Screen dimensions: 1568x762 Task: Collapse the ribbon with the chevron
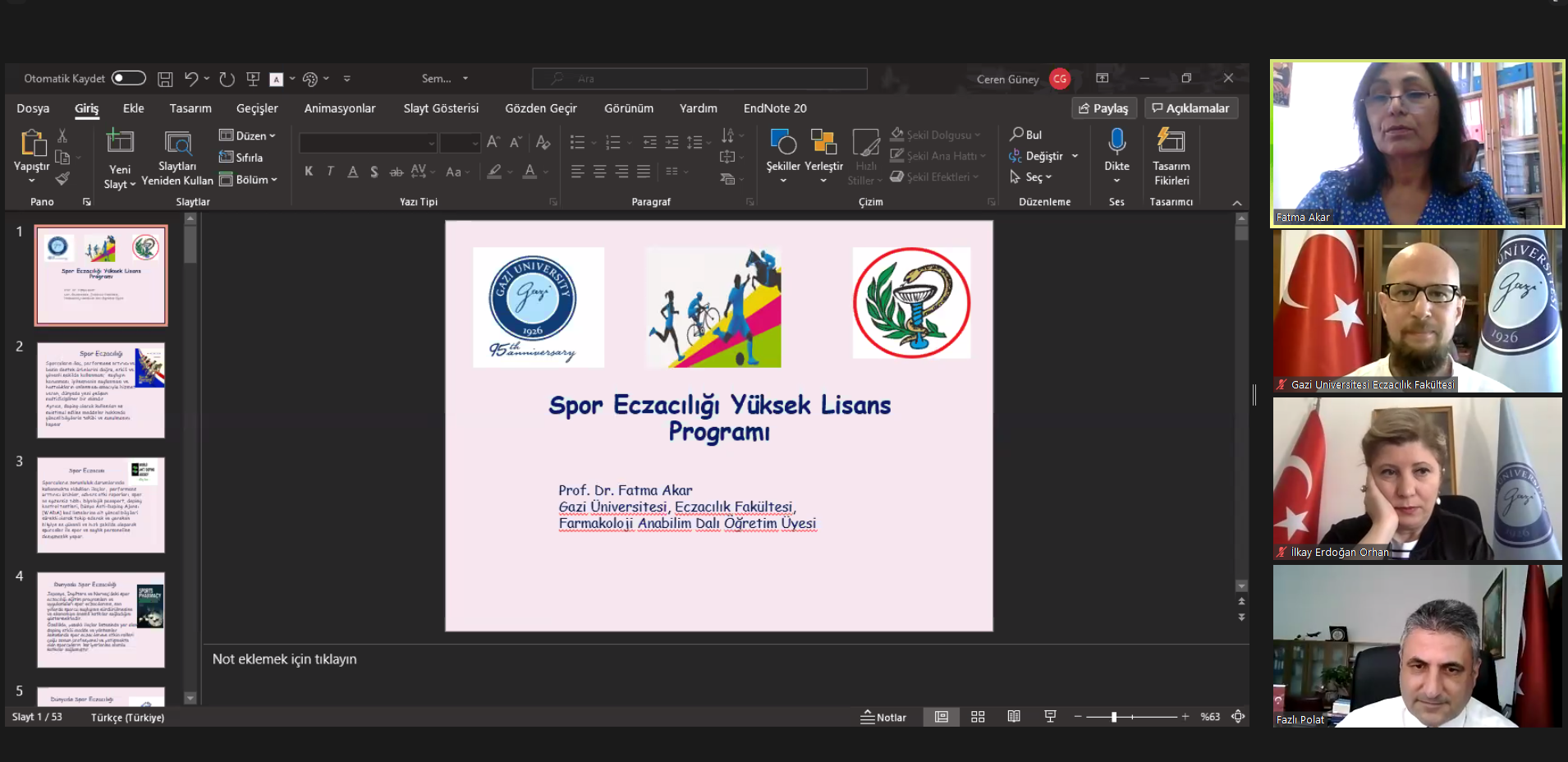click(1237, 203)
